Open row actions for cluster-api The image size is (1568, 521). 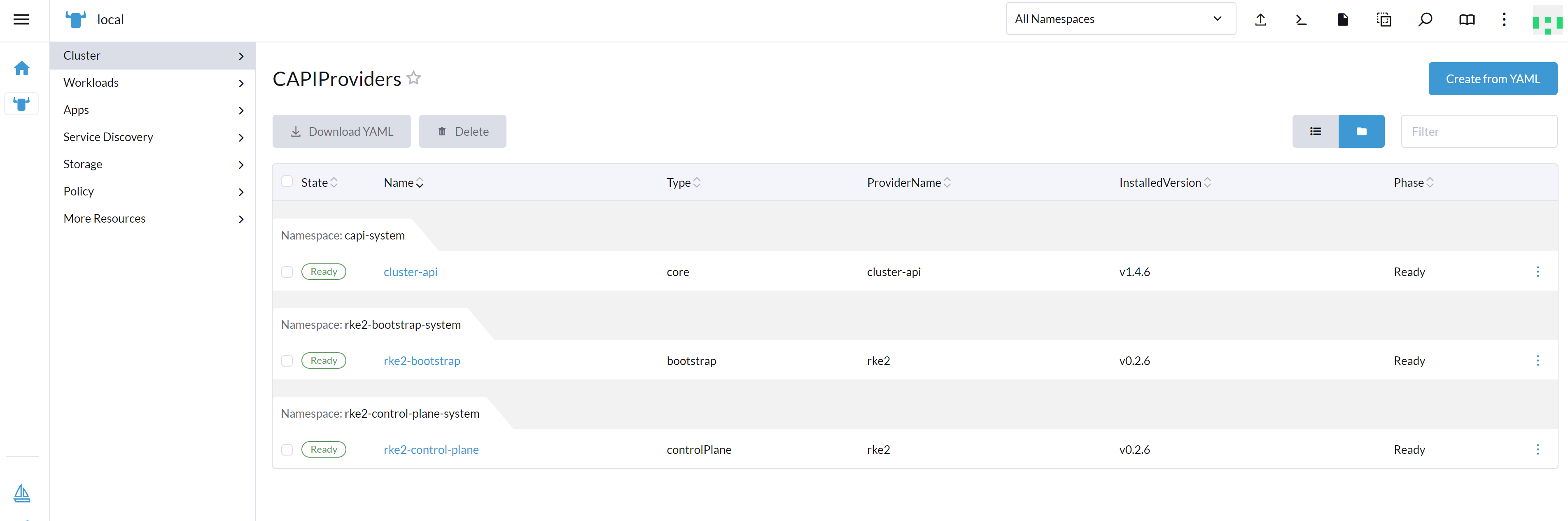click(x=1538, y=272)
